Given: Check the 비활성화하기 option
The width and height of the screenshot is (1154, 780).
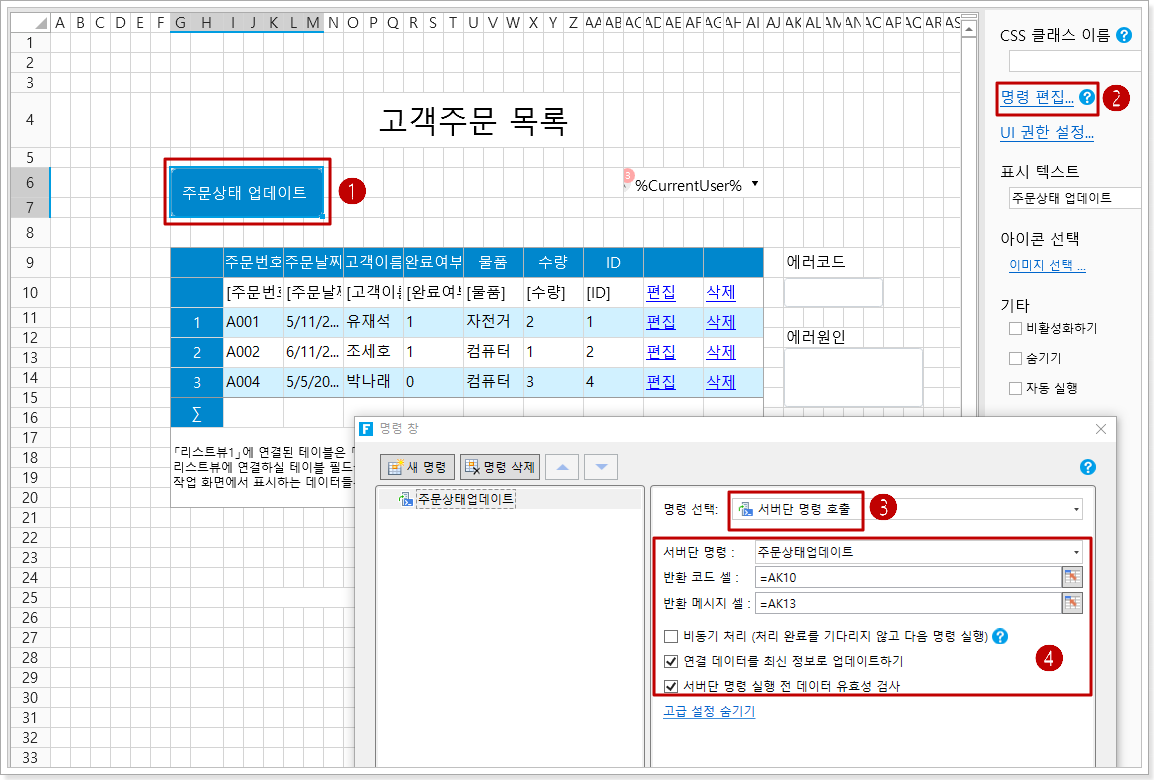Looking at the screenshot, I should [1016, 328].
